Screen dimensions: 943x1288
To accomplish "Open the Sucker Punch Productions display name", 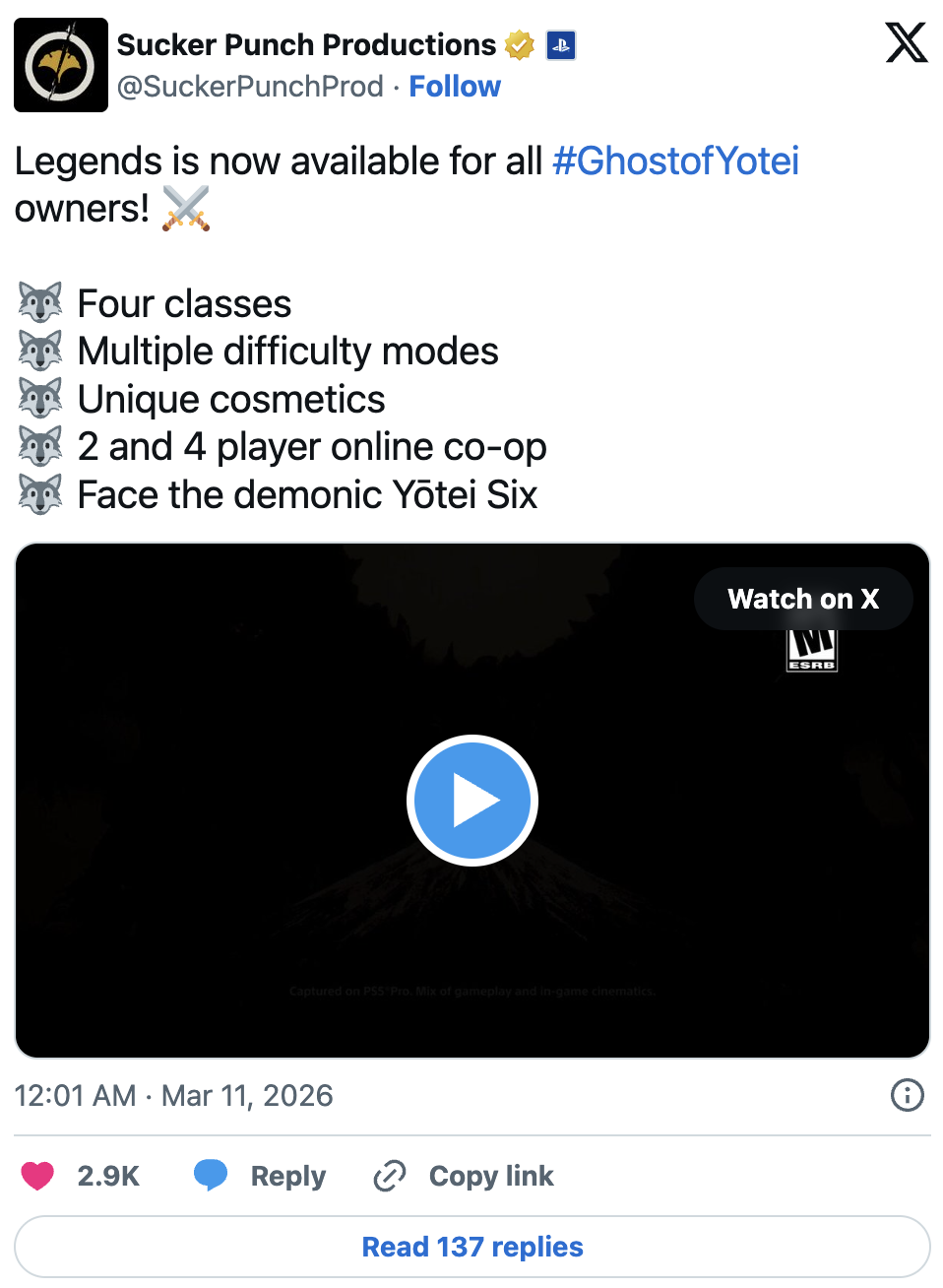I will click(x=306, y=45).
